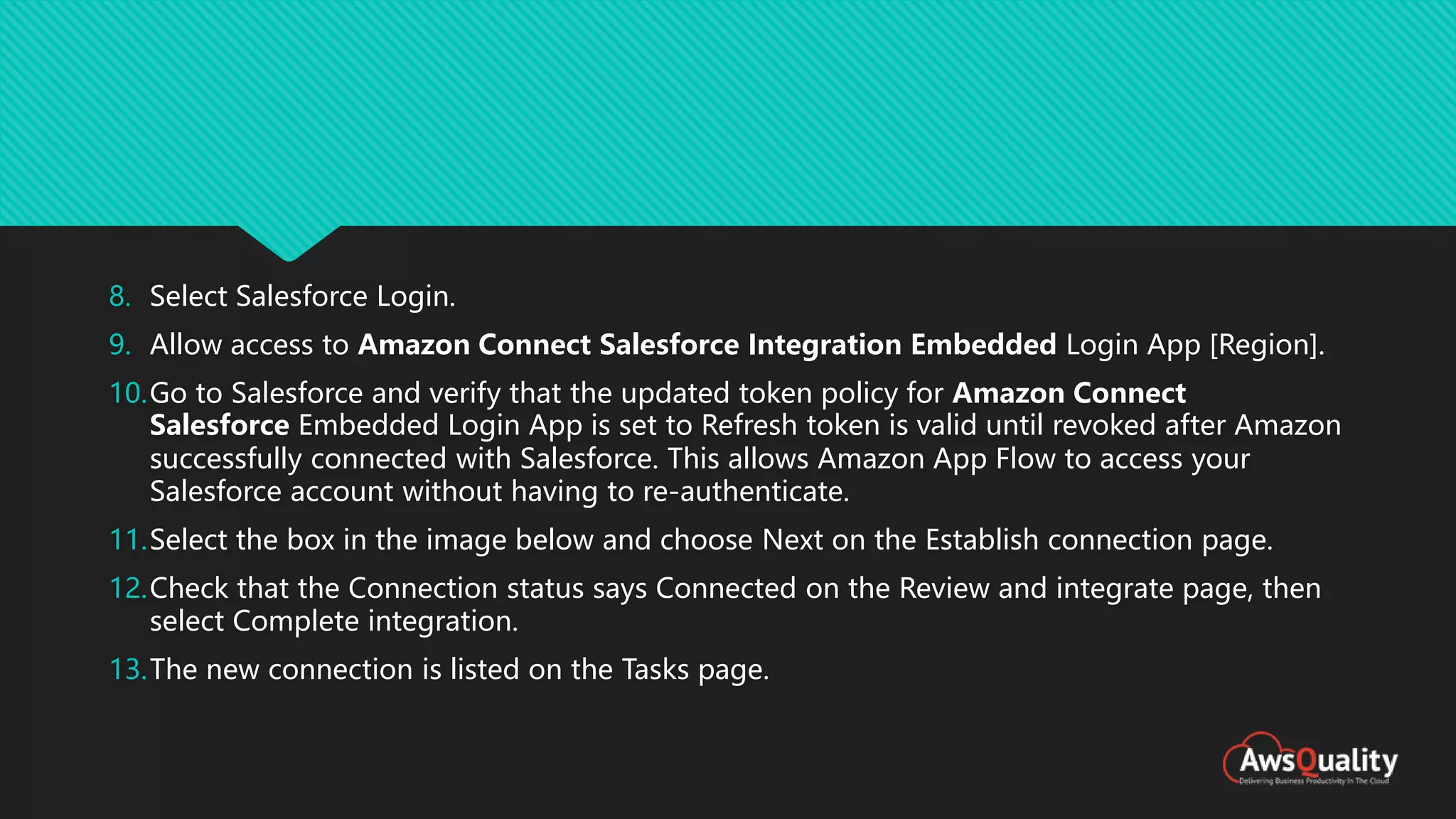
Task: Click 'Login App [Region]' text in step 9
Action: click(x=1194, y=345)
